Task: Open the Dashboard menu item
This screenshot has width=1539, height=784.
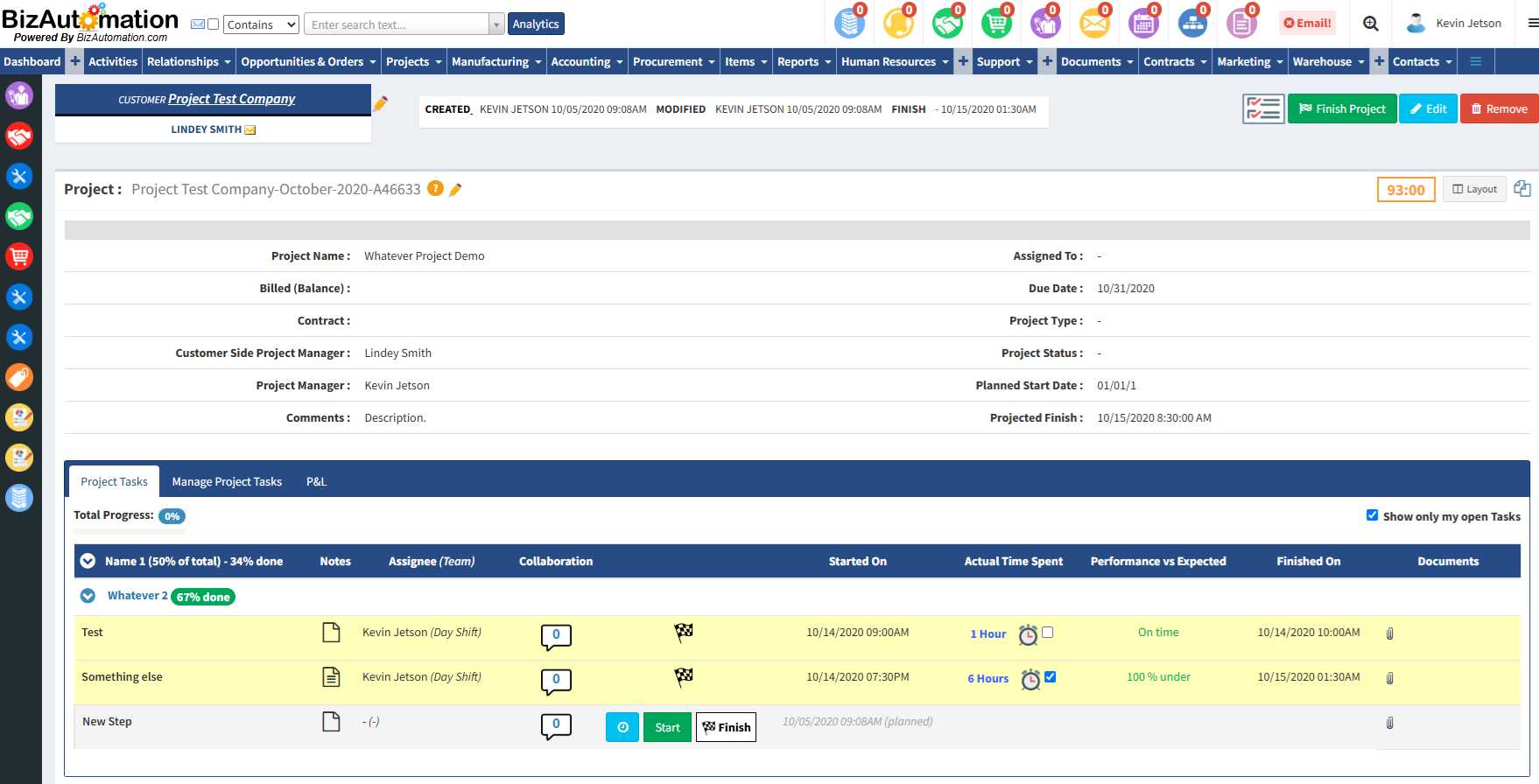Action: coord(32,61)
